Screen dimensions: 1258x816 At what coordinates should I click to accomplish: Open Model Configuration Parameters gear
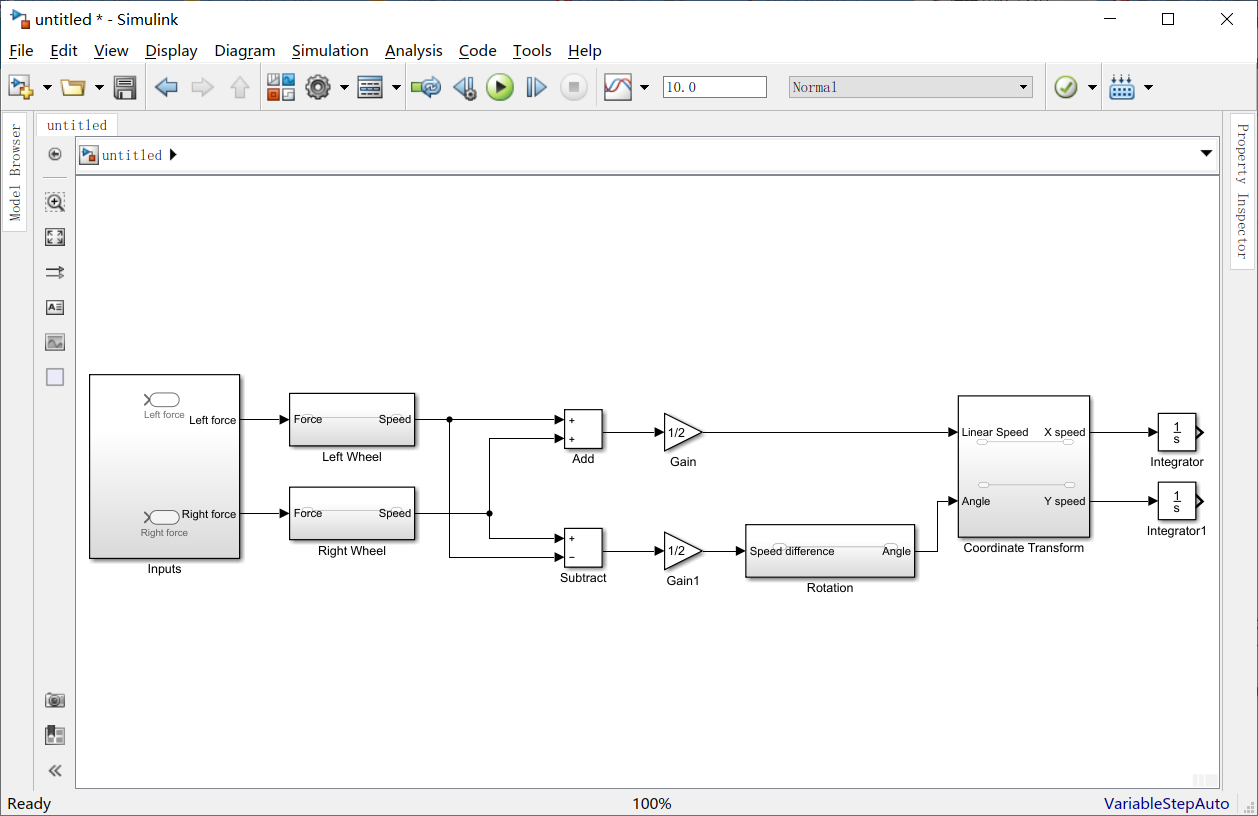click(x=318, y=87)
